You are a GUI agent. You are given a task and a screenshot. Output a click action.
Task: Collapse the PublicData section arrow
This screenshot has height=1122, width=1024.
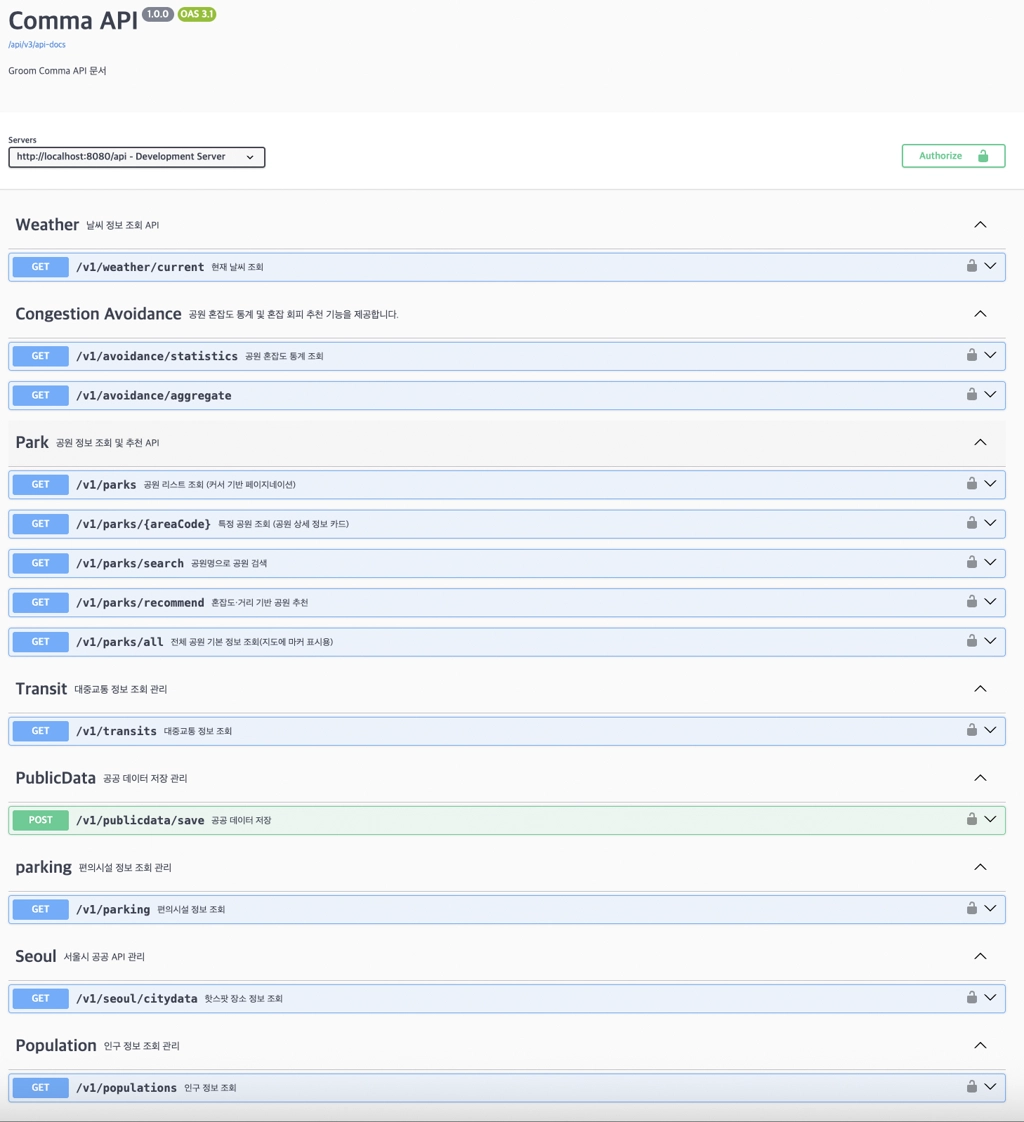980,778
